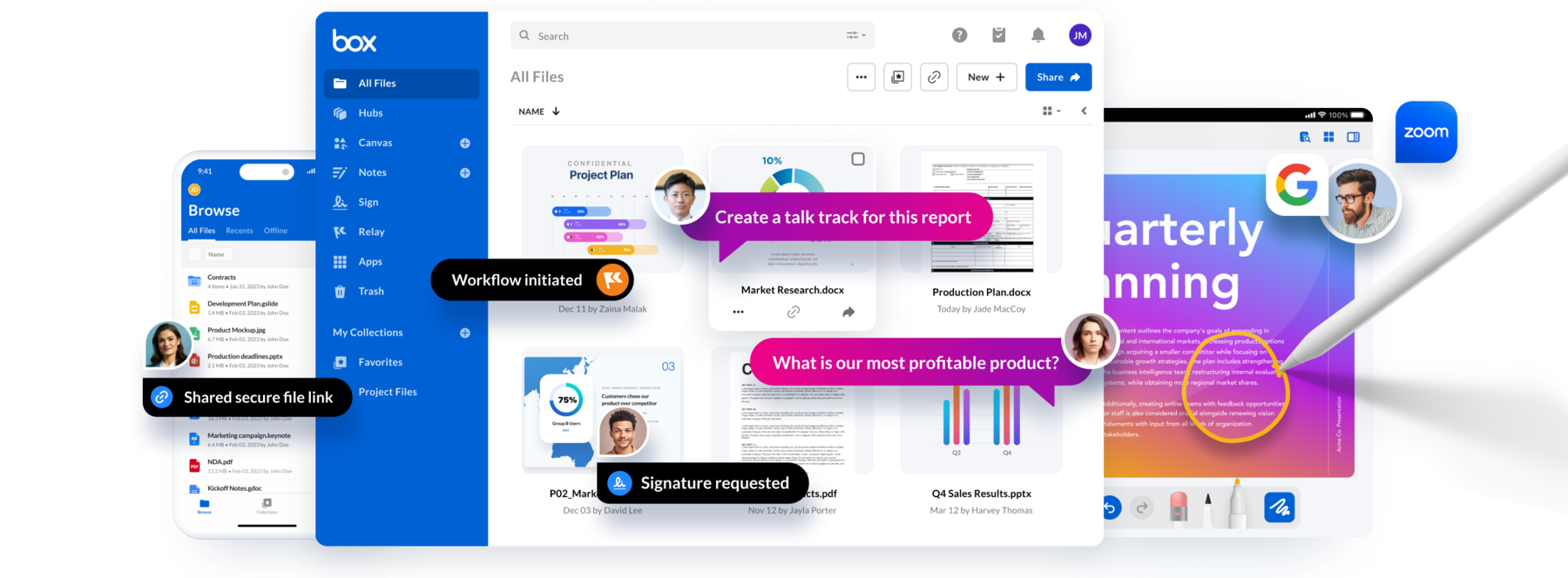Collapse the side panel chevron
Screen dimensions: 1568x578
1084,111
